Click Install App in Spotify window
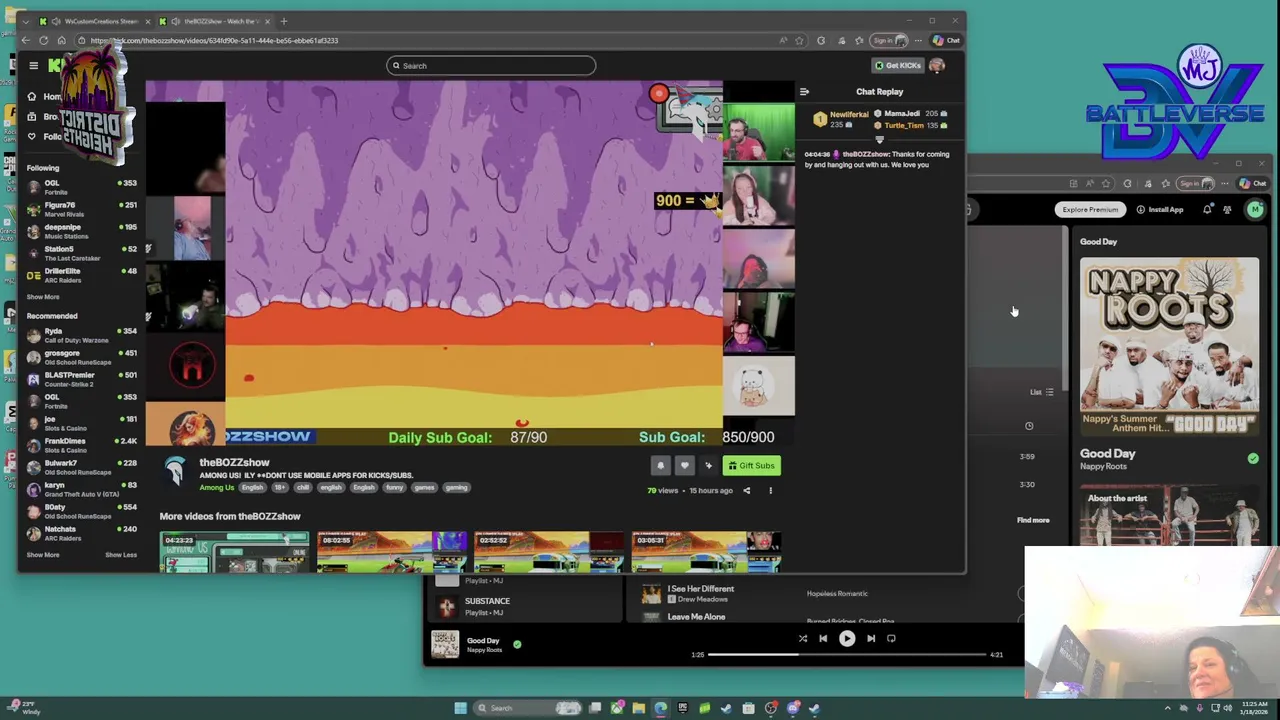The width and height of the screenshot is (1280, 720). tap(1160, 210)
